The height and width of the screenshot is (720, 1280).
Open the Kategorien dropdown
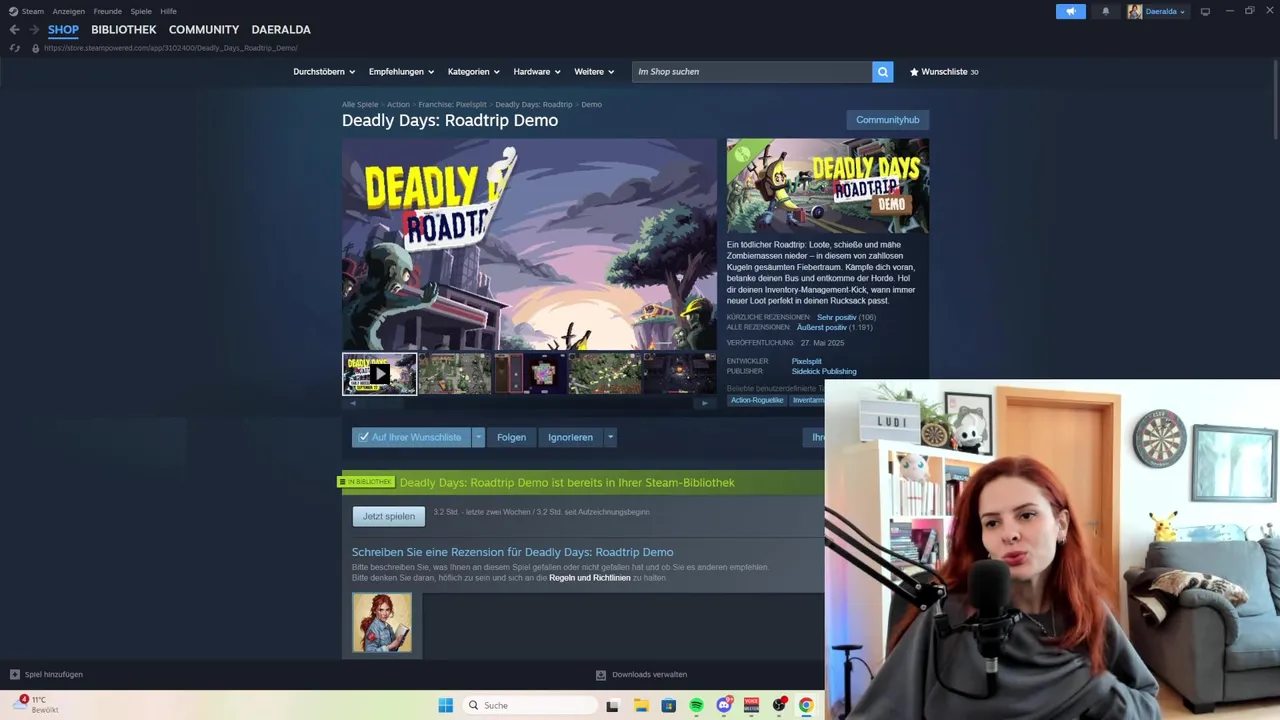[474, 72]
